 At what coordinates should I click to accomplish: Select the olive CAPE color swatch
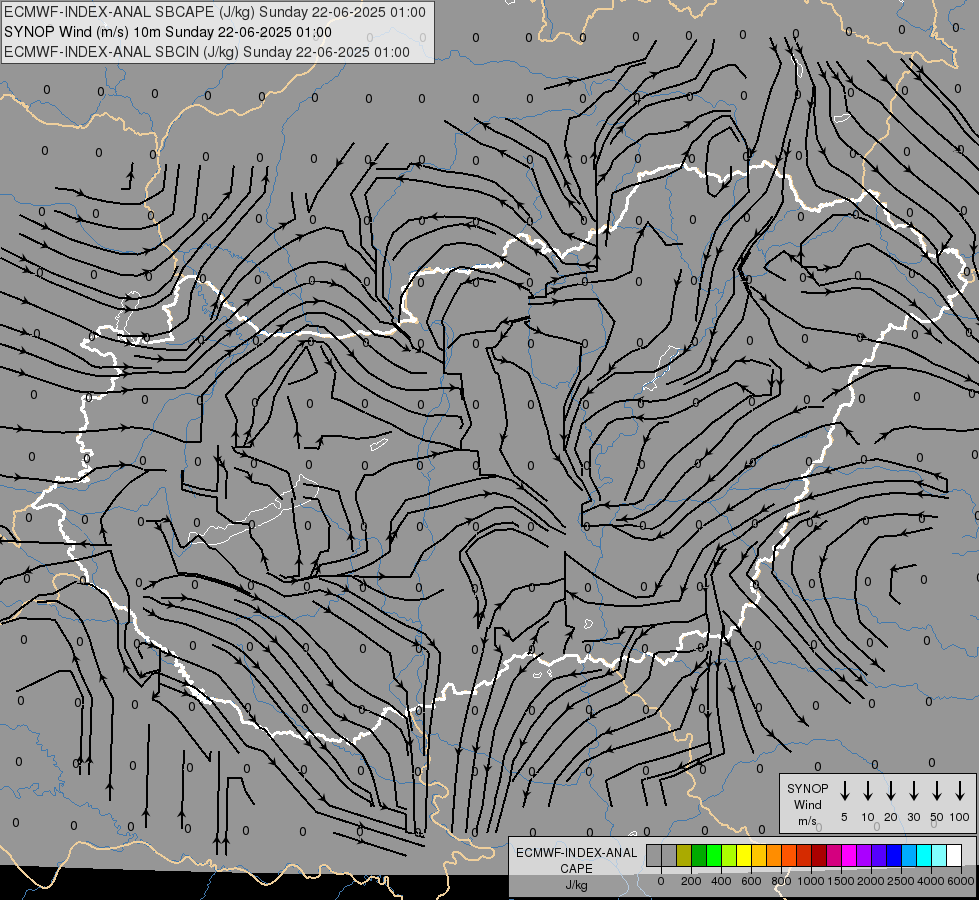[x=684, y=855]
